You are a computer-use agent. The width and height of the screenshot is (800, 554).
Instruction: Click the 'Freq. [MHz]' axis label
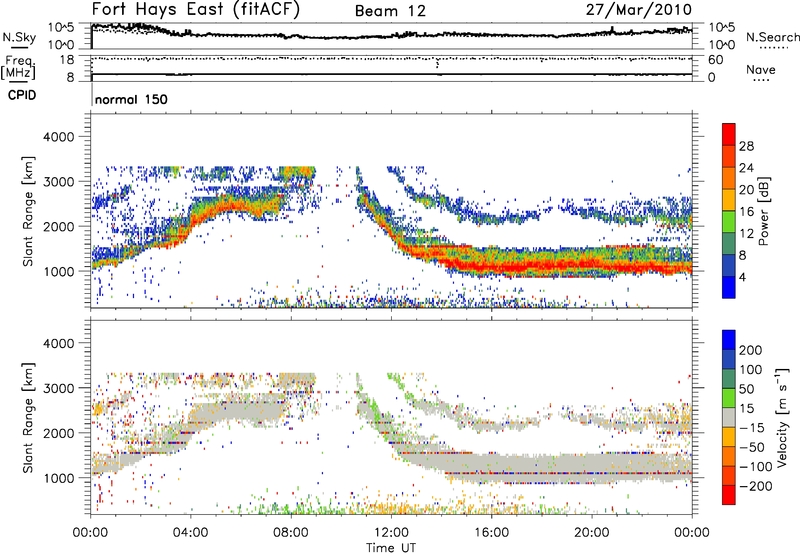tap(18, 67)
